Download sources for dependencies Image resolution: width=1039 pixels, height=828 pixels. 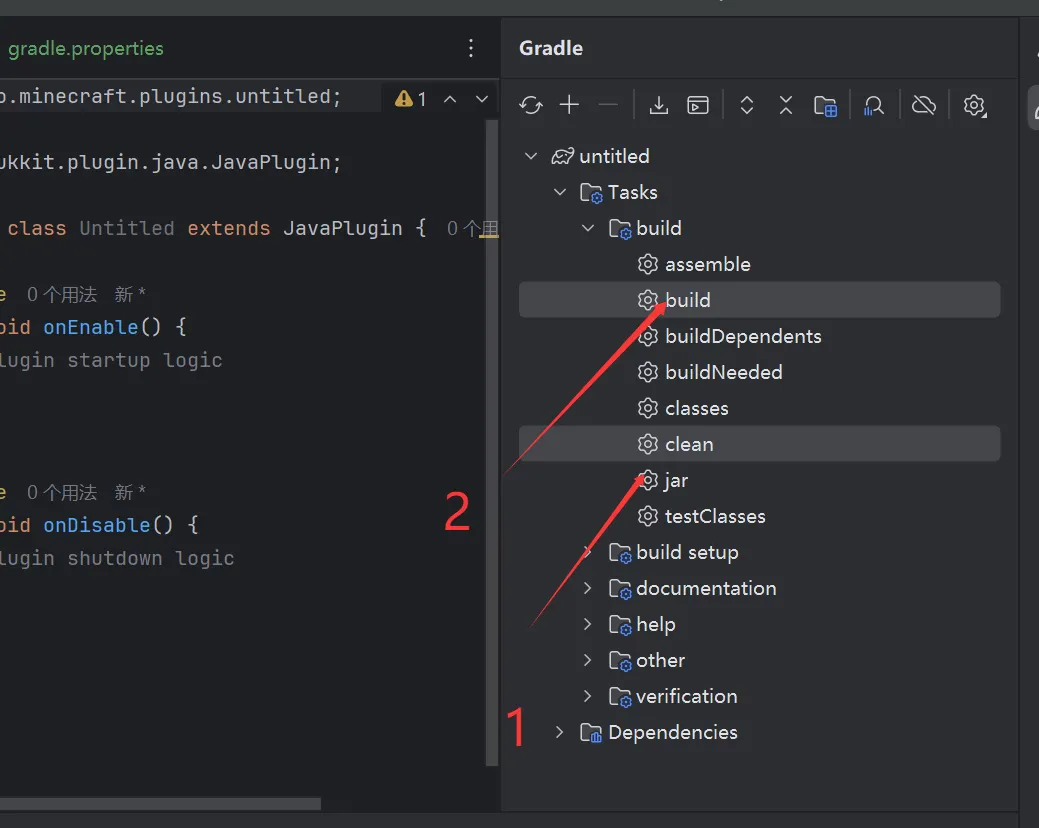pos(659,105)
